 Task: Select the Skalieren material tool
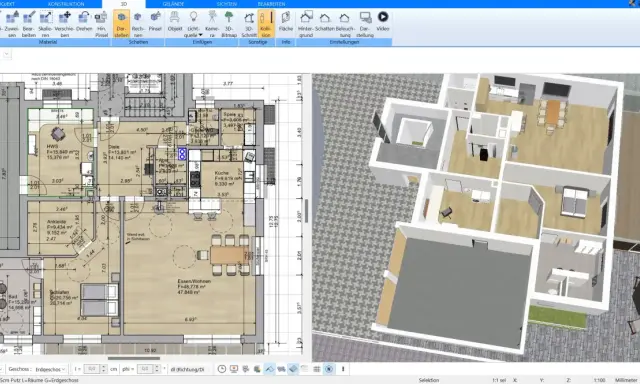[x=45, y=24]
